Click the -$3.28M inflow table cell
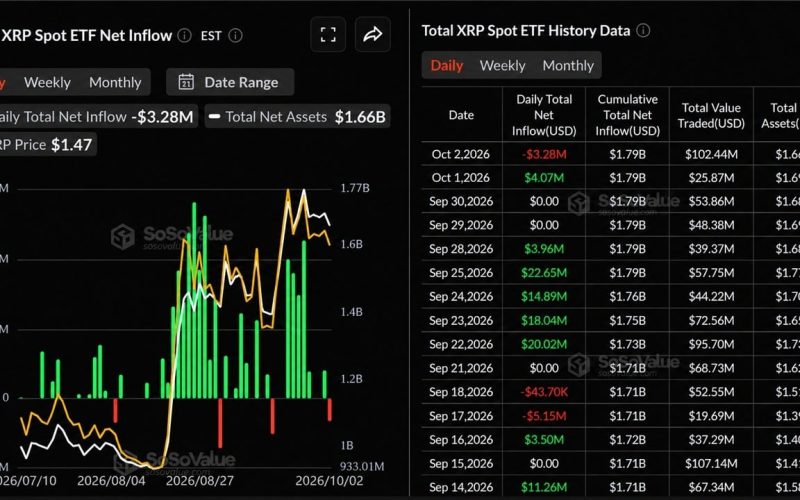 tap(544, 154)
